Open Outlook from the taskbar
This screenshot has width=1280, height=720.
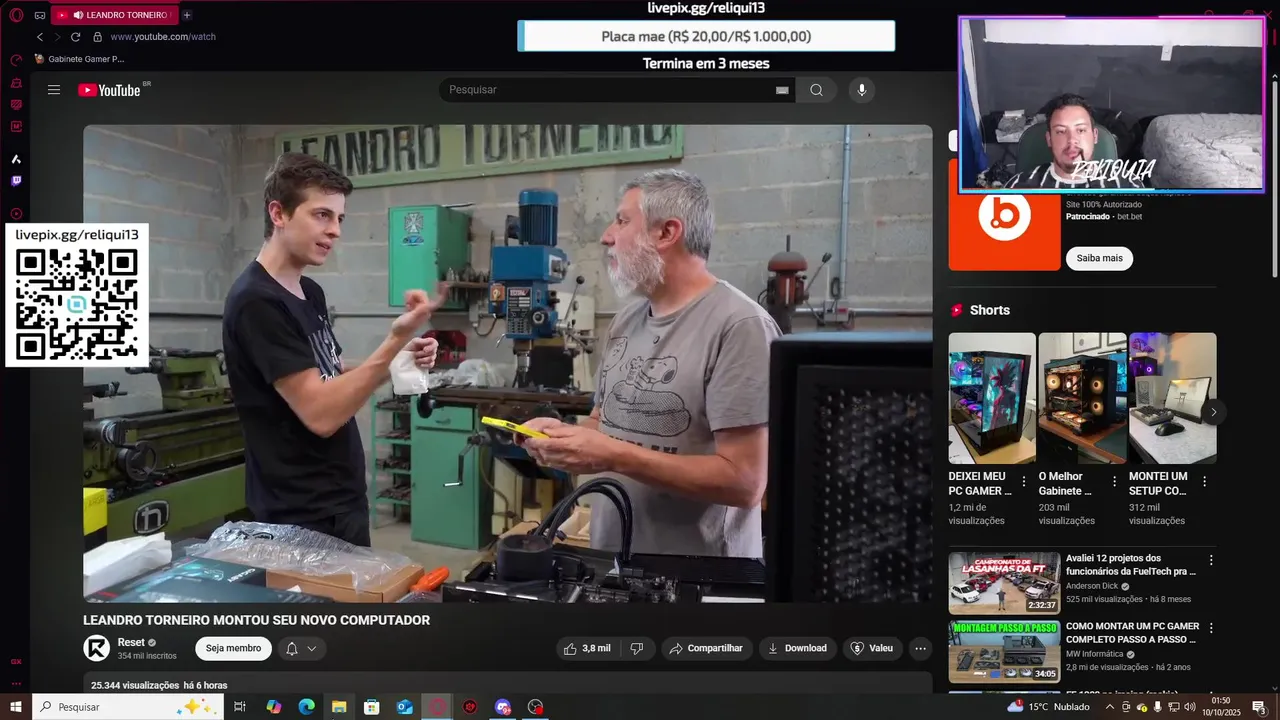point(404,707)
